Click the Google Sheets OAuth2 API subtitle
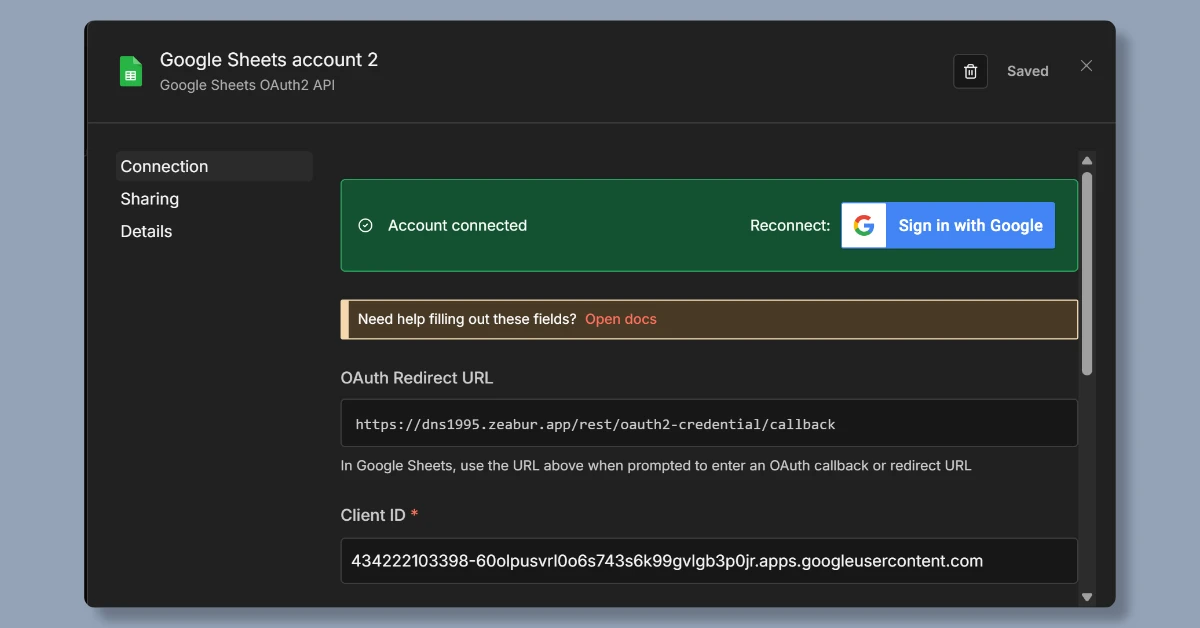 coord(247,85)
